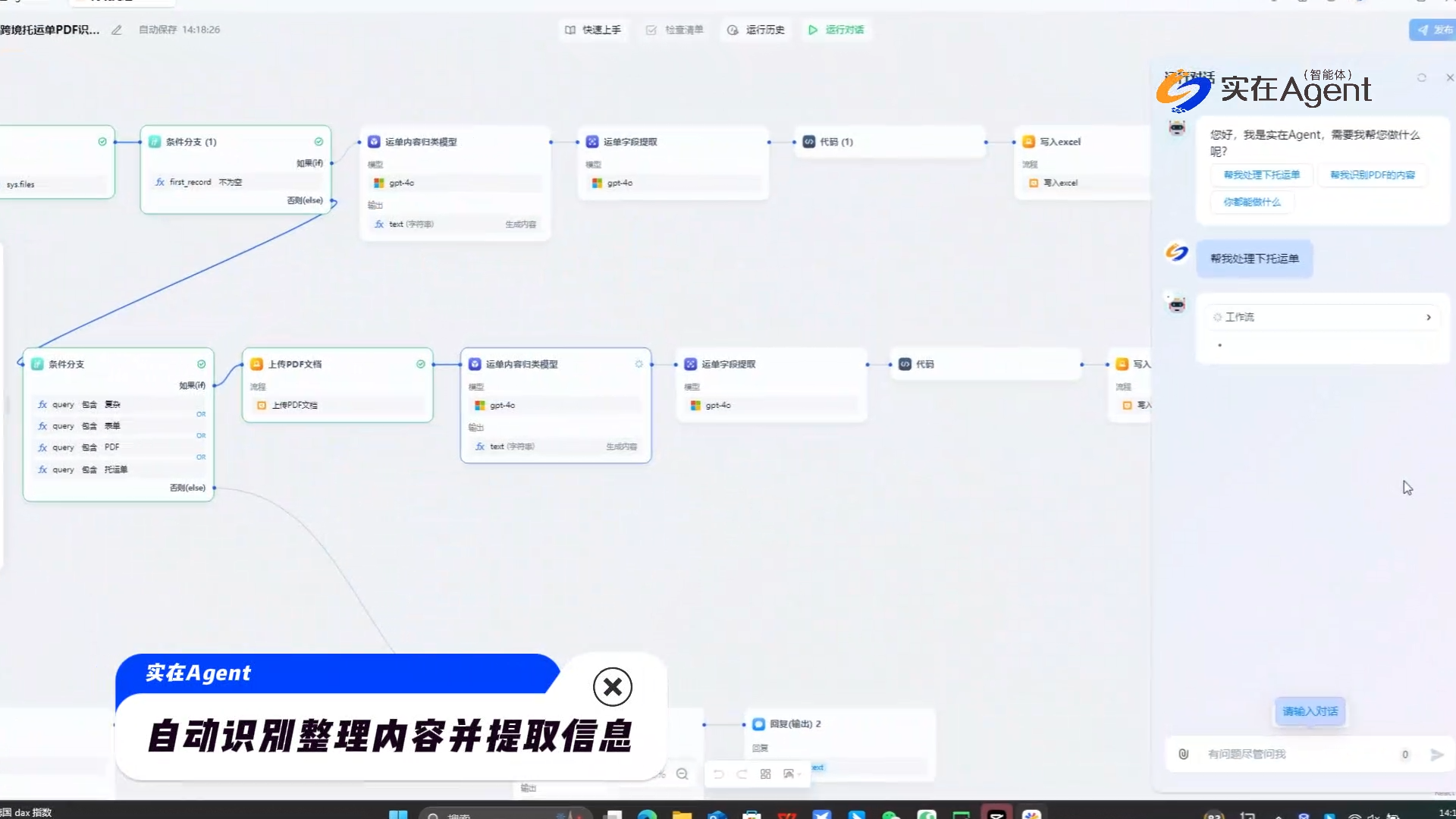The height and width of the screenshot is (819, 1456).
Task: Click the undo arrow icon
Action: [x=718, y=774]
